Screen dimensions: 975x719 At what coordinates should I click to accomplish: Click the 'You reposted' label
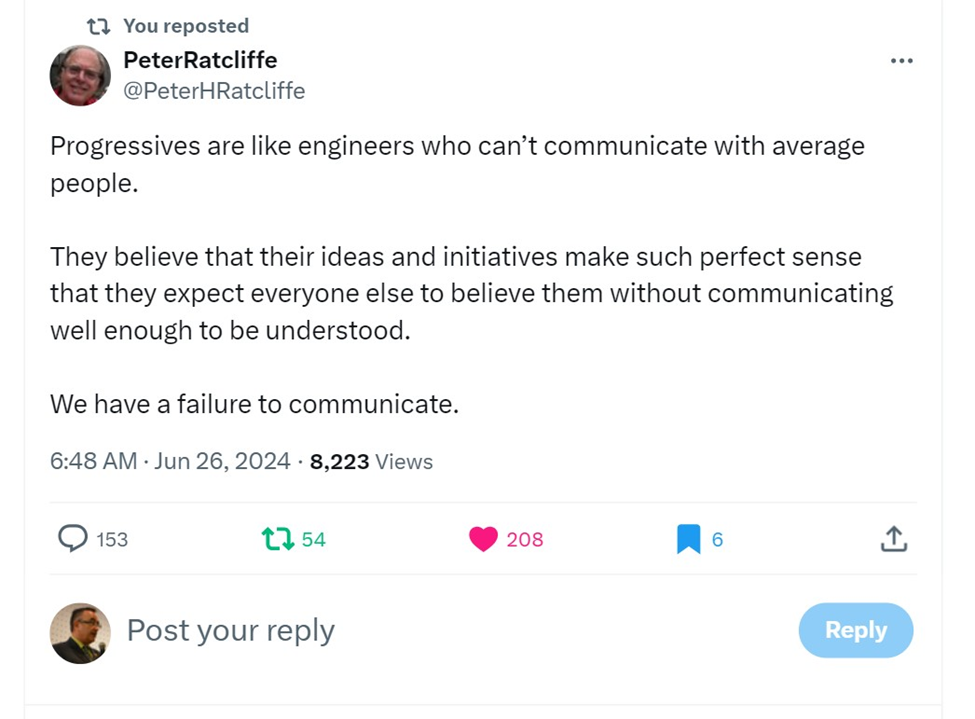point(186,26)
